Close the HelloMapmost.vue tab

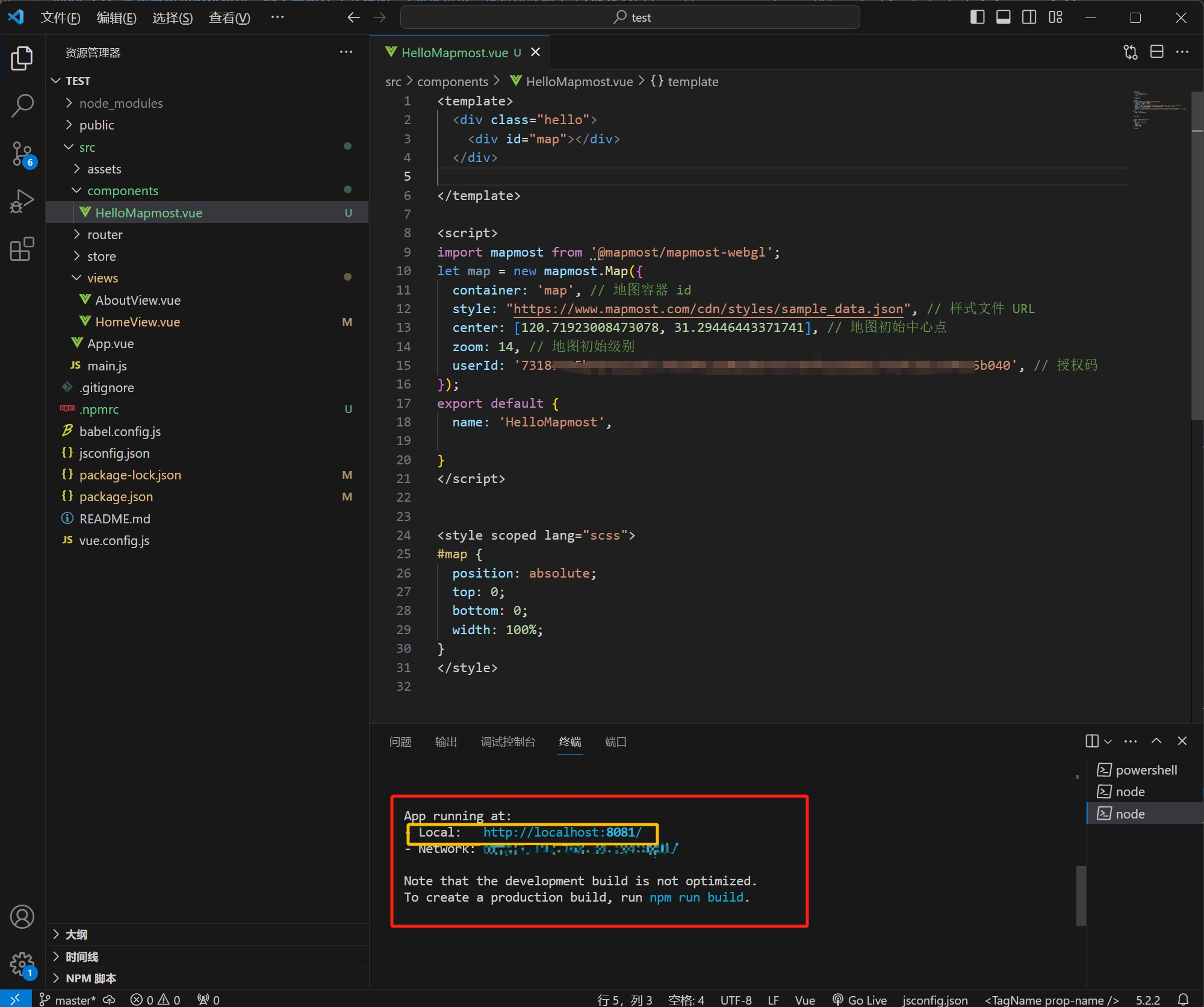[535, 52]
